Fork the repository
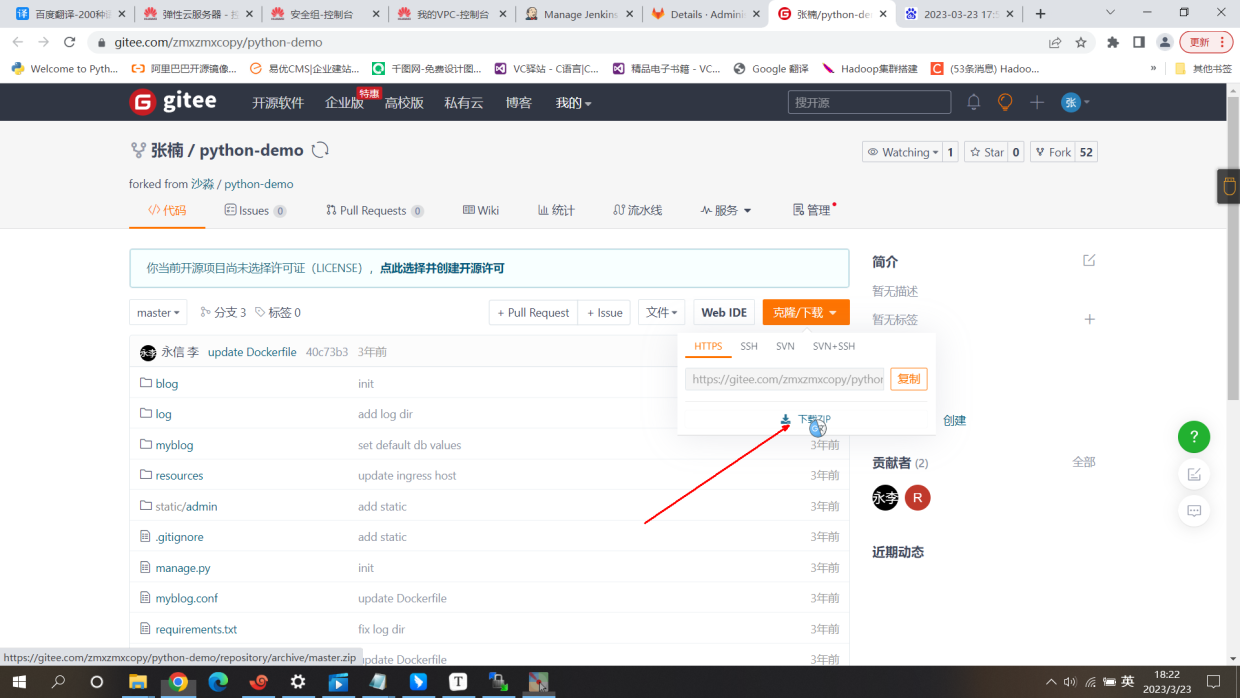 click(x=1053, y=152)
